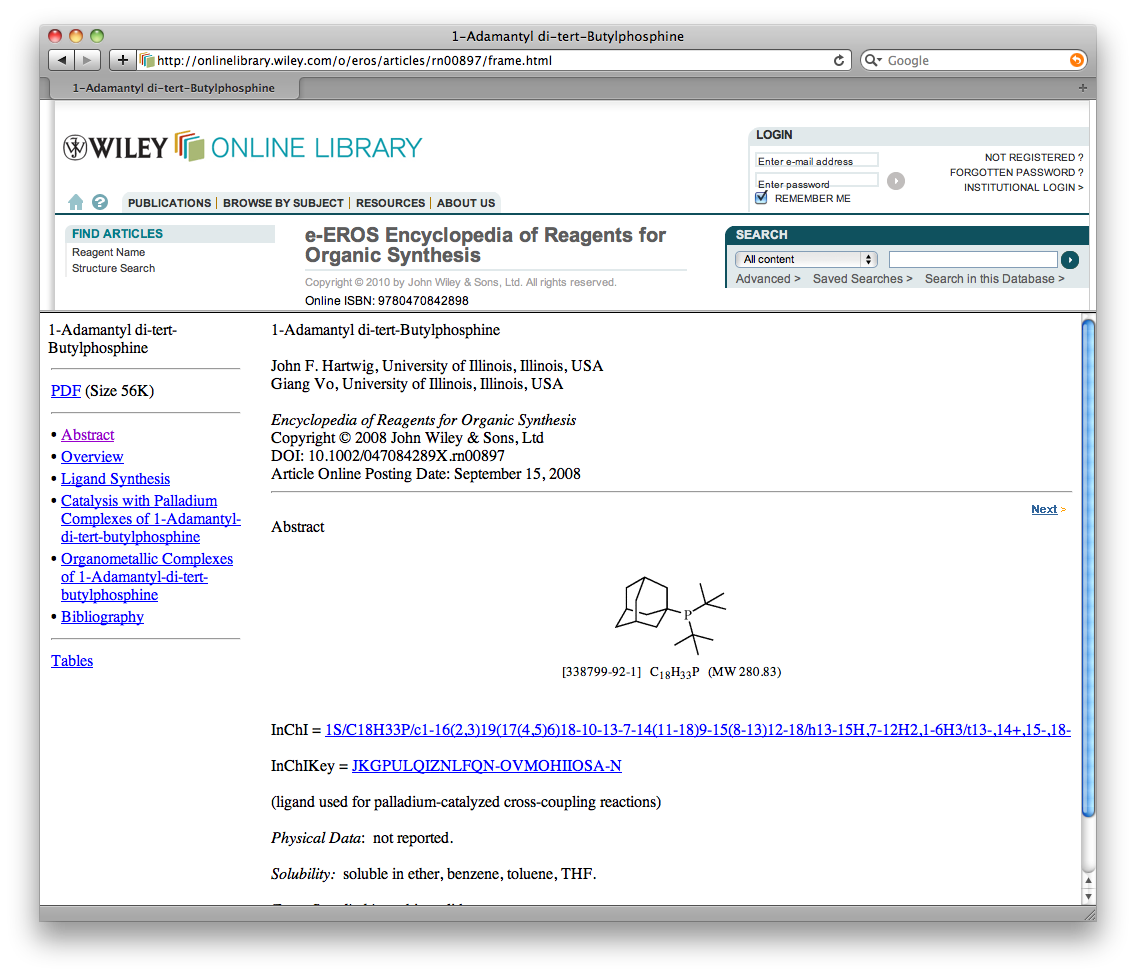Viewport: 1136px width, 976px height.
Task: Open the Browse by Subject menu
Action: point(283,203)
